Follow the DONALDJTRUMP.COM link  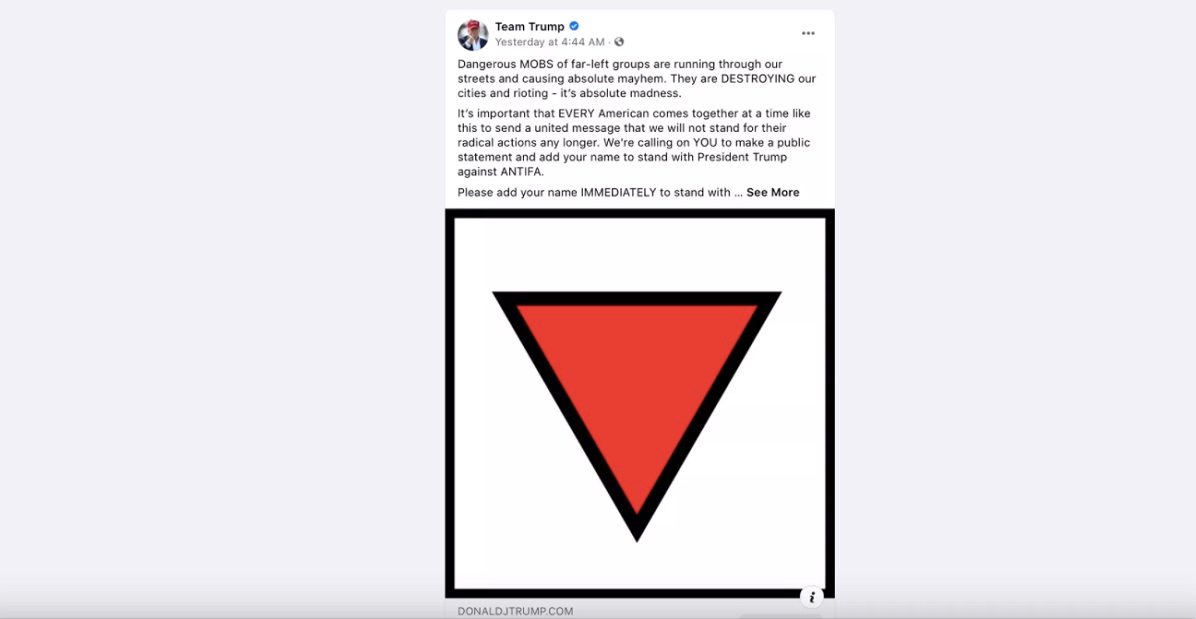click(515, 611)
